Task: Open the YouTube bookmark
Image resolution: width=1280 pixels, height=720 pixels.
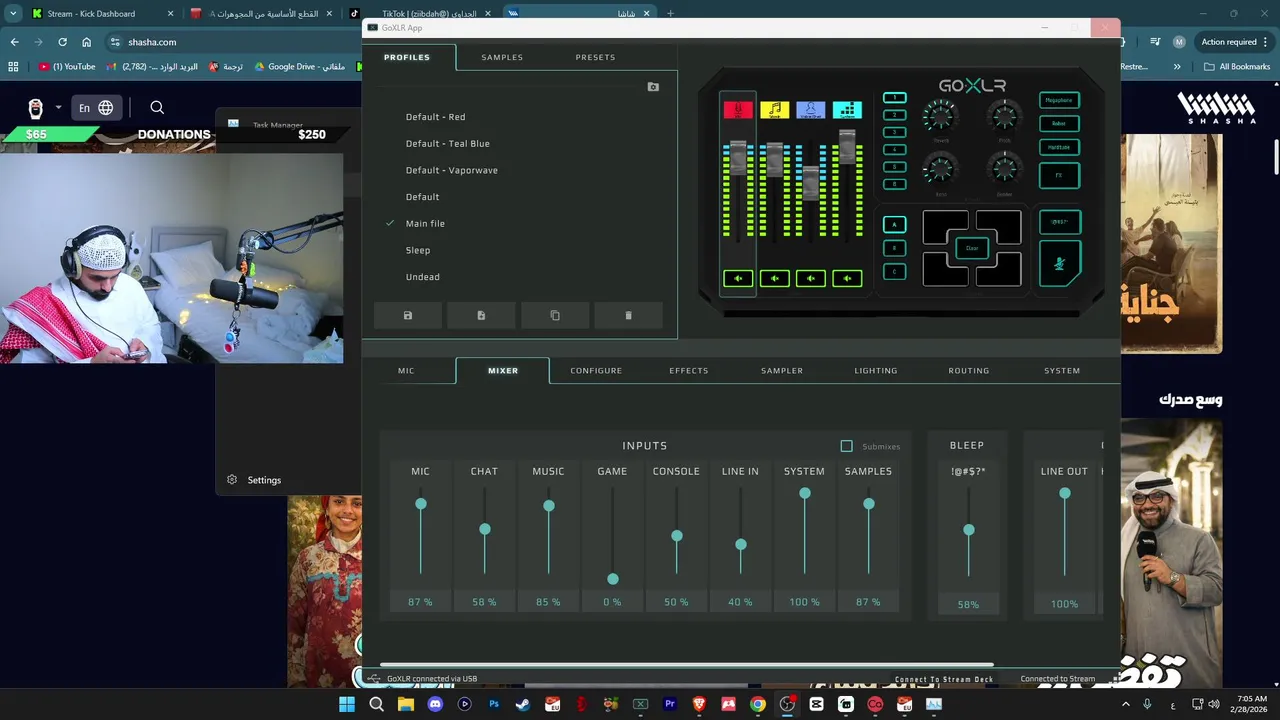Action: [67, 67]
